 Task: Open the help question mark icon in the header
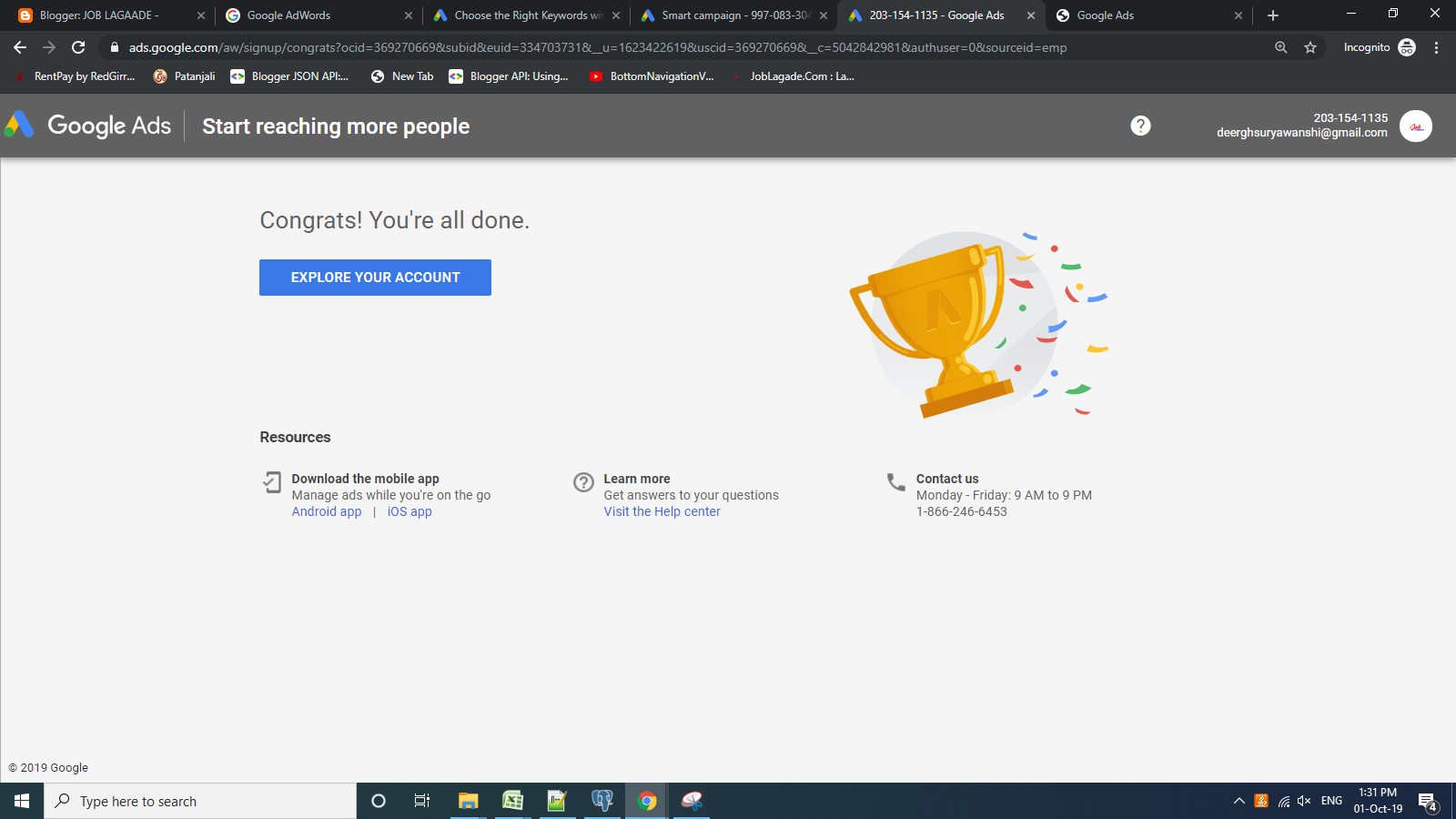coord(1140,126)
